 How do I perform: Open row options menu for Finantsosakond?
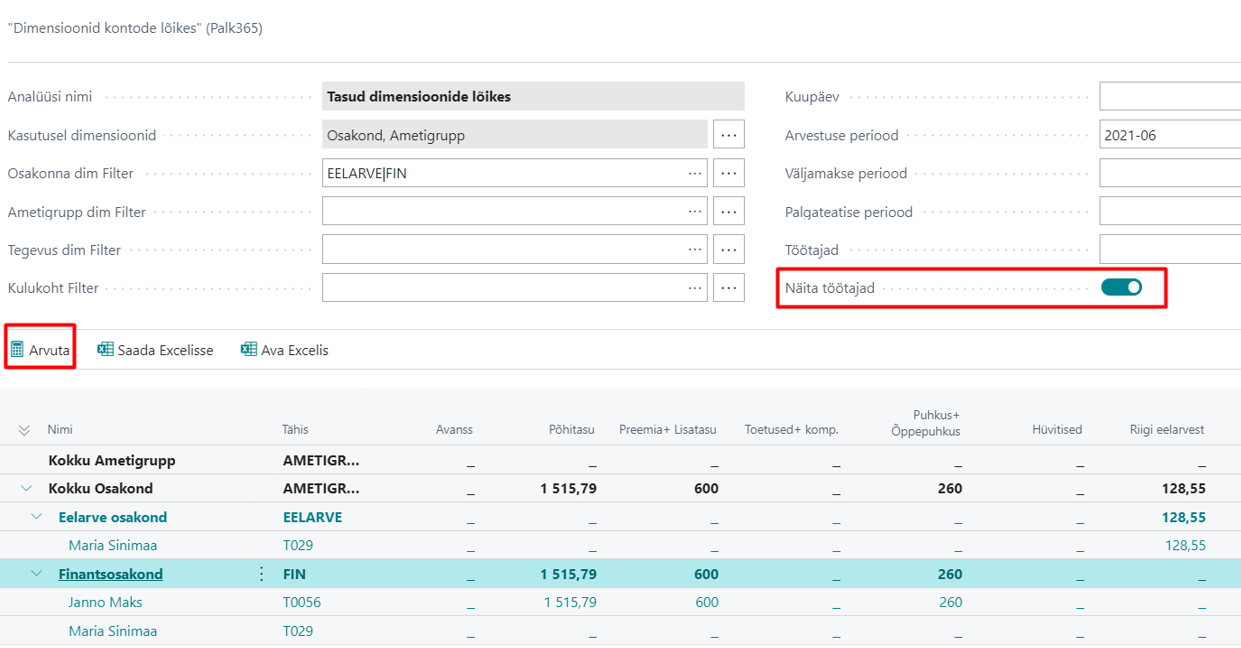262,574
